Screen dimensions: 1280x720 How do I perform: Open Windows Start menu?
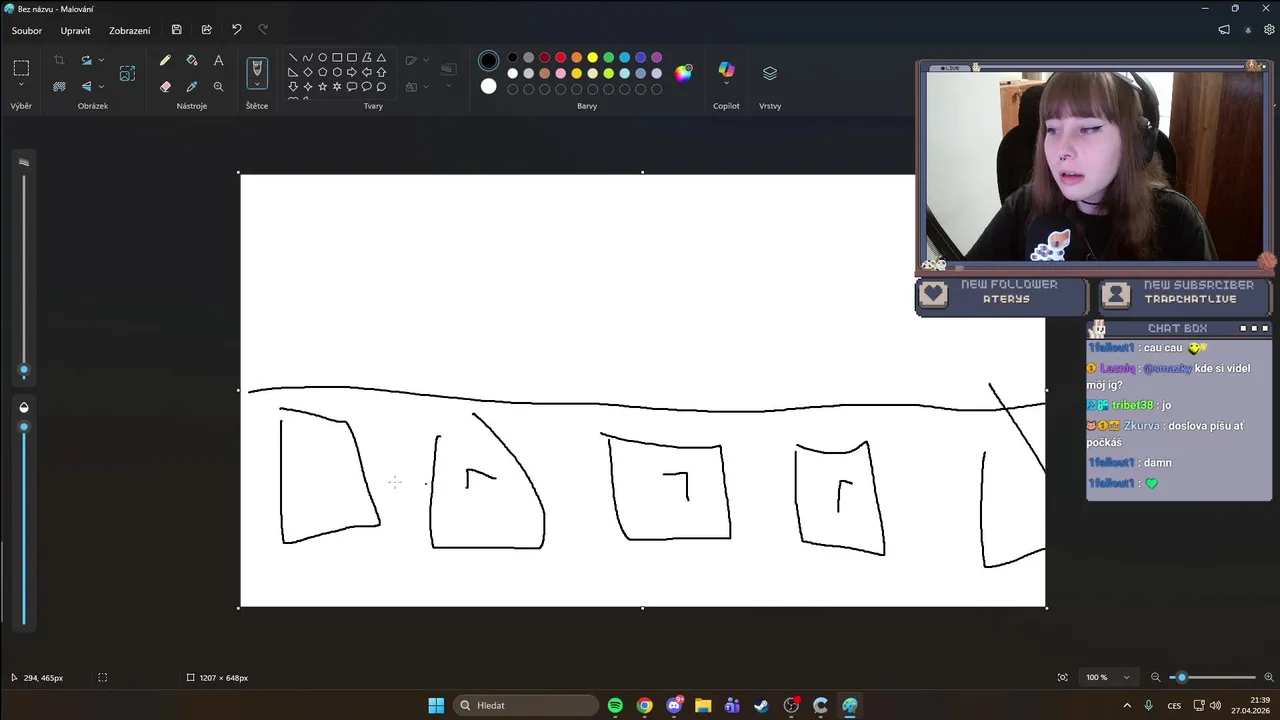point(436,705)
